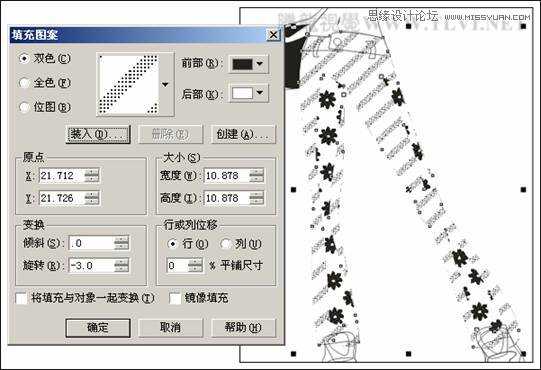The image size is (541, 370).
Task: Click the left-middle selection handle on canvas
Action: (294, 189)
